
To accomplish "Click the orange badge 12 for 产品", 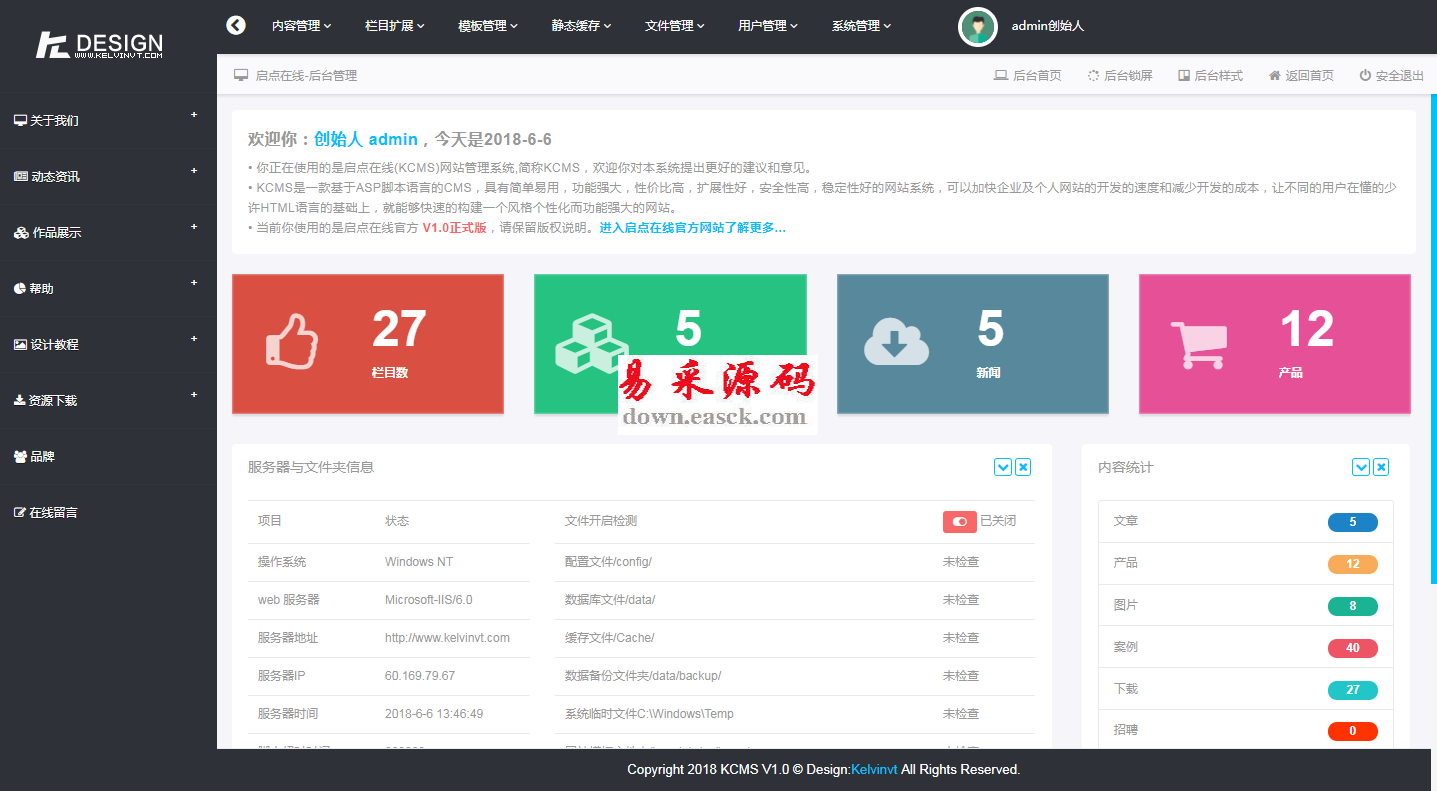I will point(1353,564).
